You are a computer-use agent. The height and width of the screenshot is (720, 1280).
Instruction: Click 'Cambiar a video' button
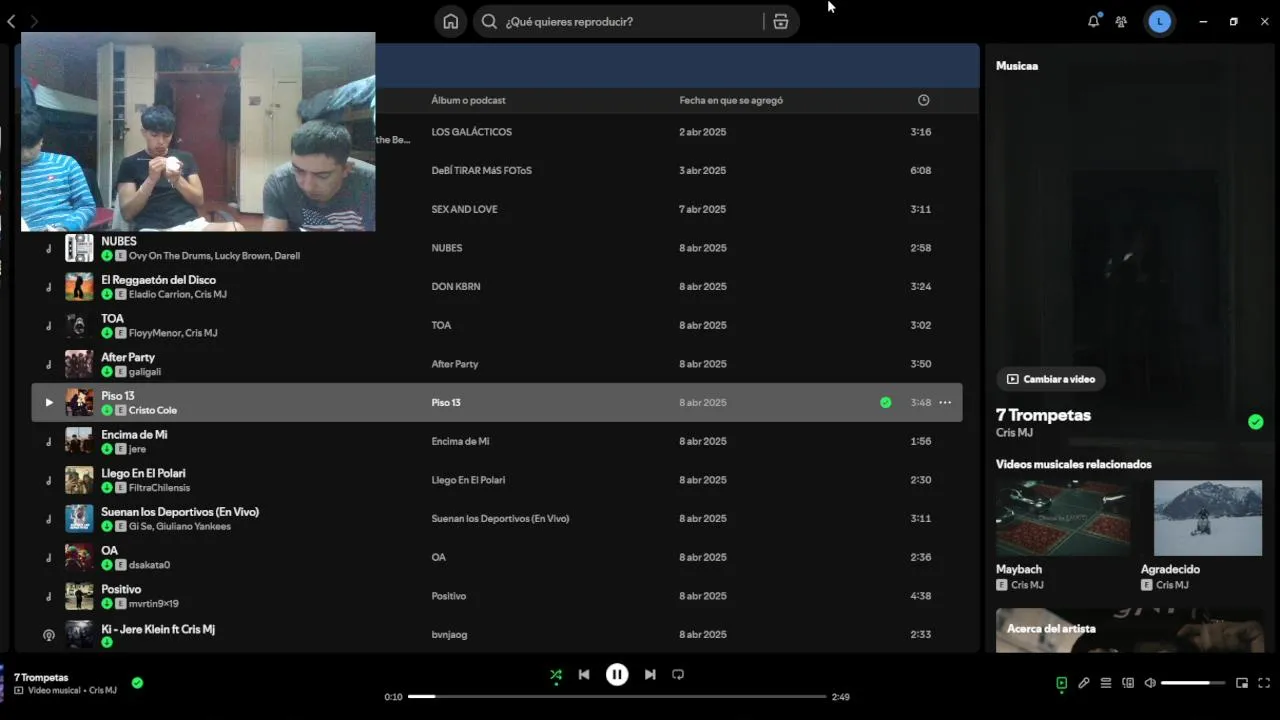pyautogui.click(x=1050, y=379)
